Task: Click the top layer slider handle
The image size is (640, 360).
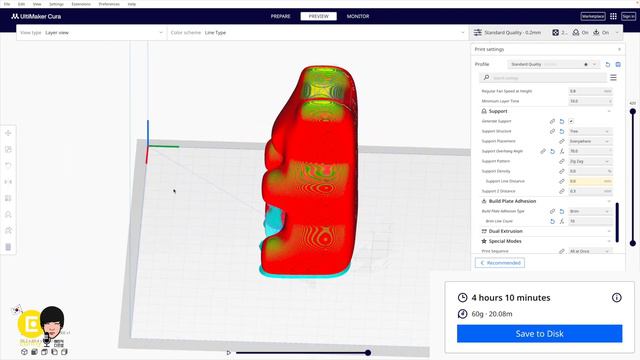Action: tap(633, 111)
